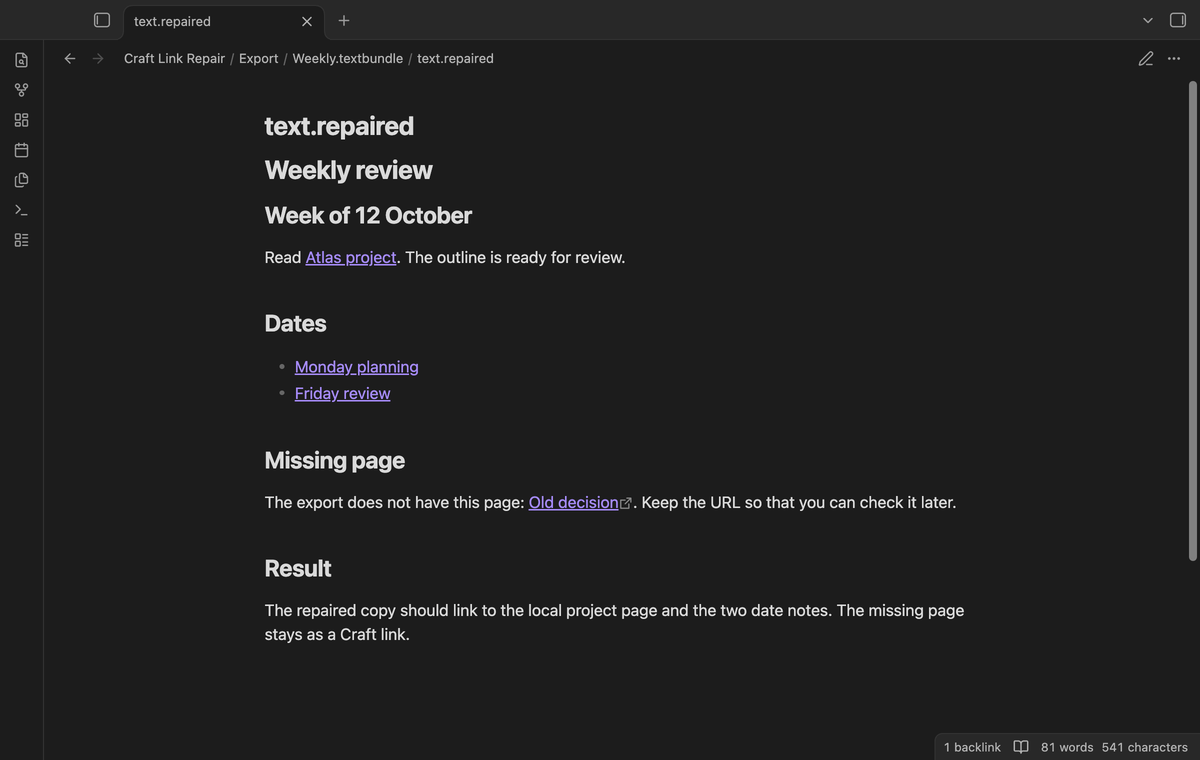The image size is (1200, 760).
Task: Open a new tab with plus icon
Action: pyautogui.click(x=344, y=20)
